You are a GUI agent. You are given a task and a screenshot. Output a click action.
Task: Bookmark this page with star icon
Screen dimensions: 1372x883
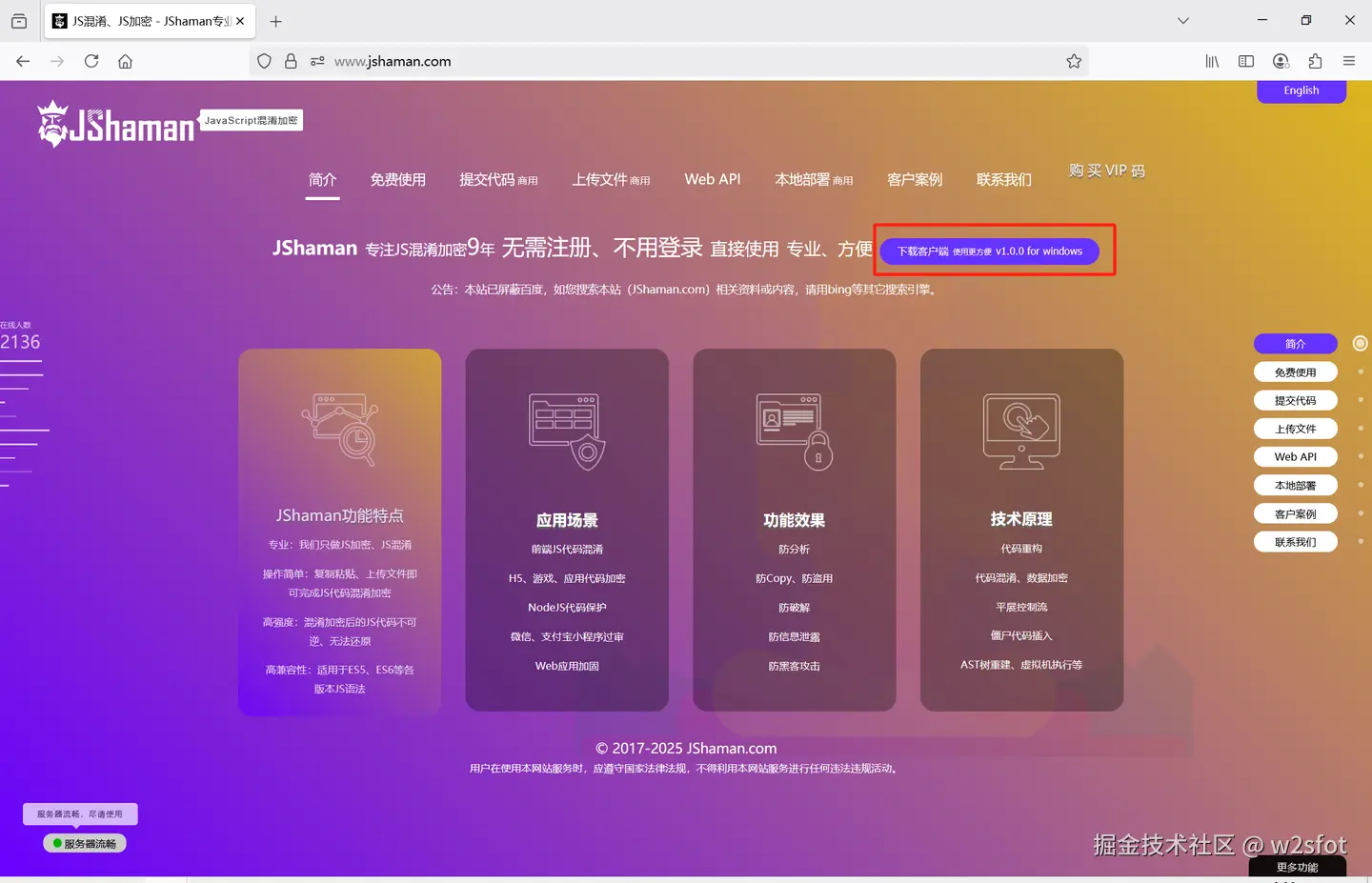coord(1074,61)
